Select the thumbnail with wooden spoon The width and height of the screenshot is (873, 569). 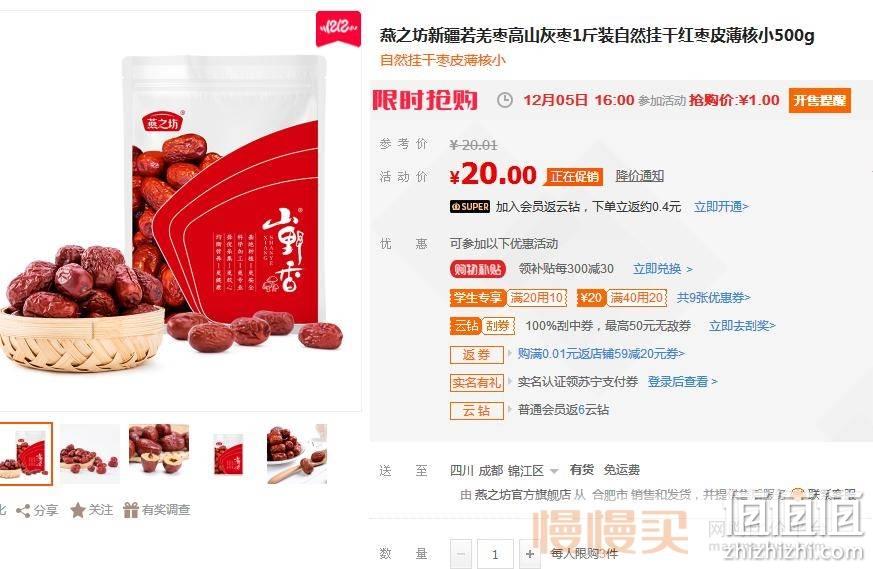(297, 453)
